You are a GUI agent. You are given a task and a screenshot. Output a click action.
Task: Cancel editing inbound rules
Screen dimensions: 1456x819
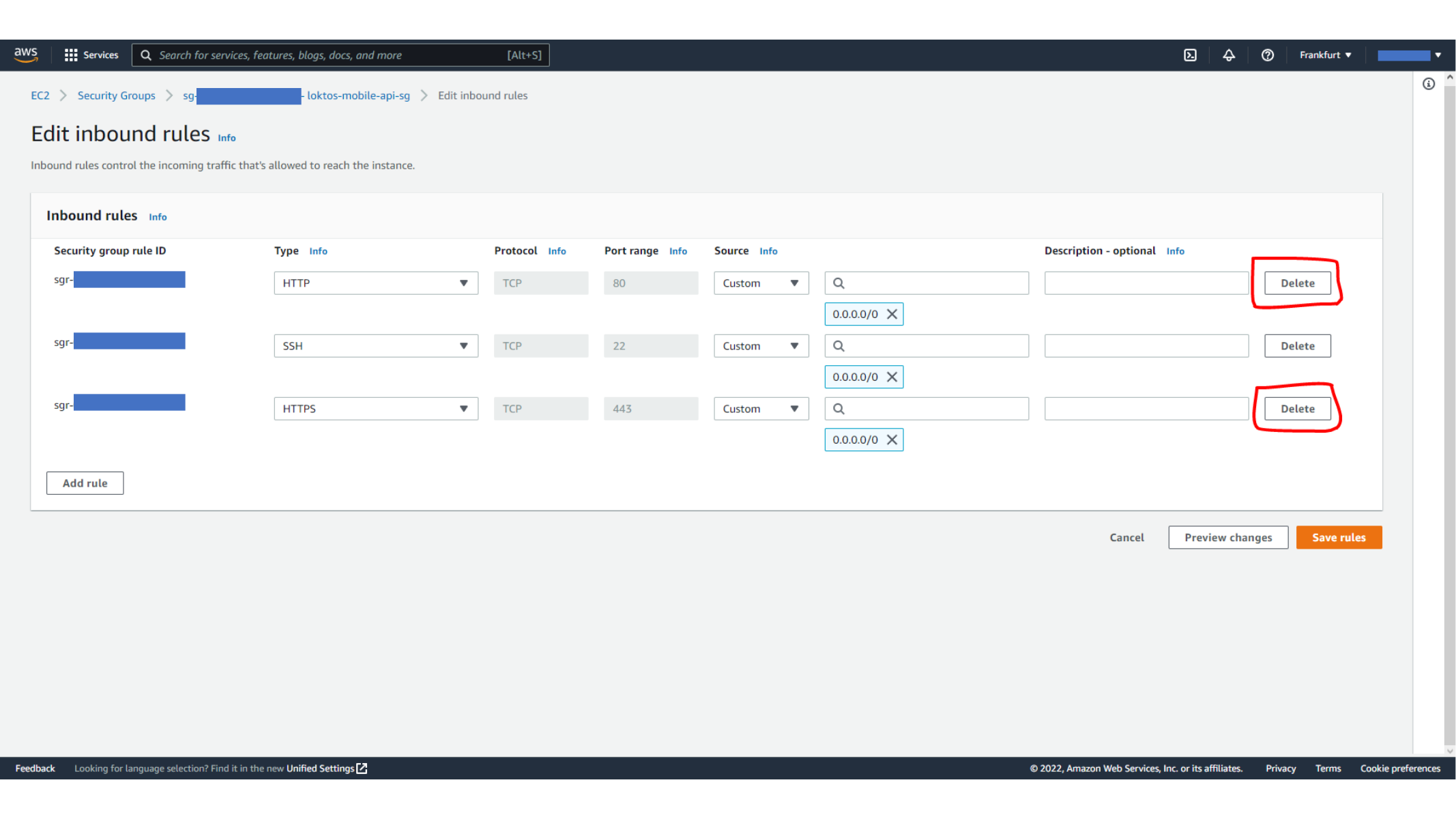click(x=1126, y=538)
